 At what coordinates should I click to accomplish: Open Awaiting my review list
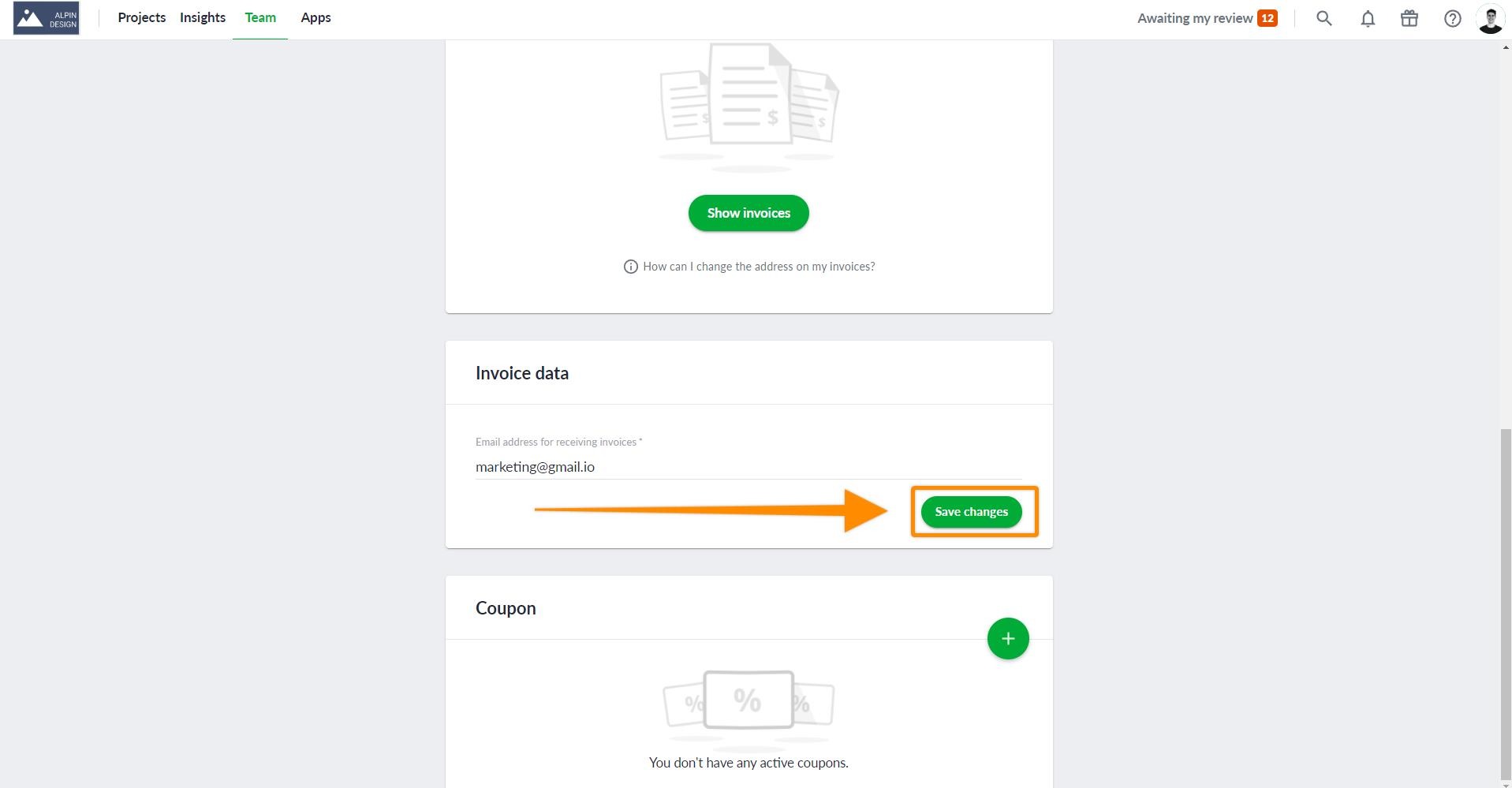click(1195, 18)
